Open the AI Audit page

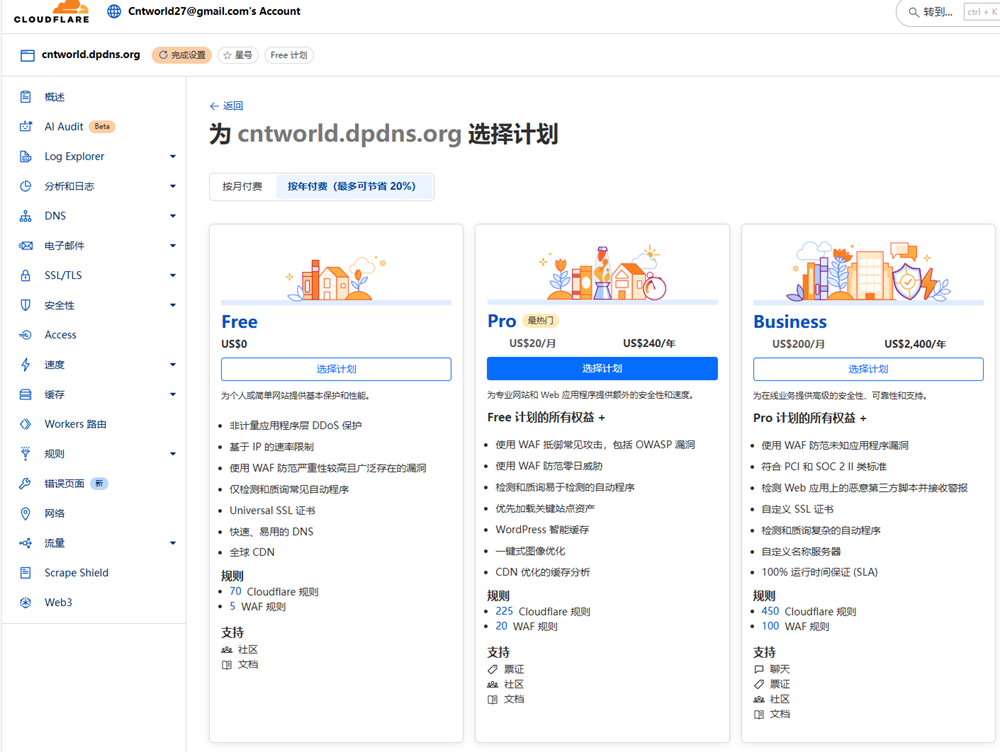(x=64, y=126)
